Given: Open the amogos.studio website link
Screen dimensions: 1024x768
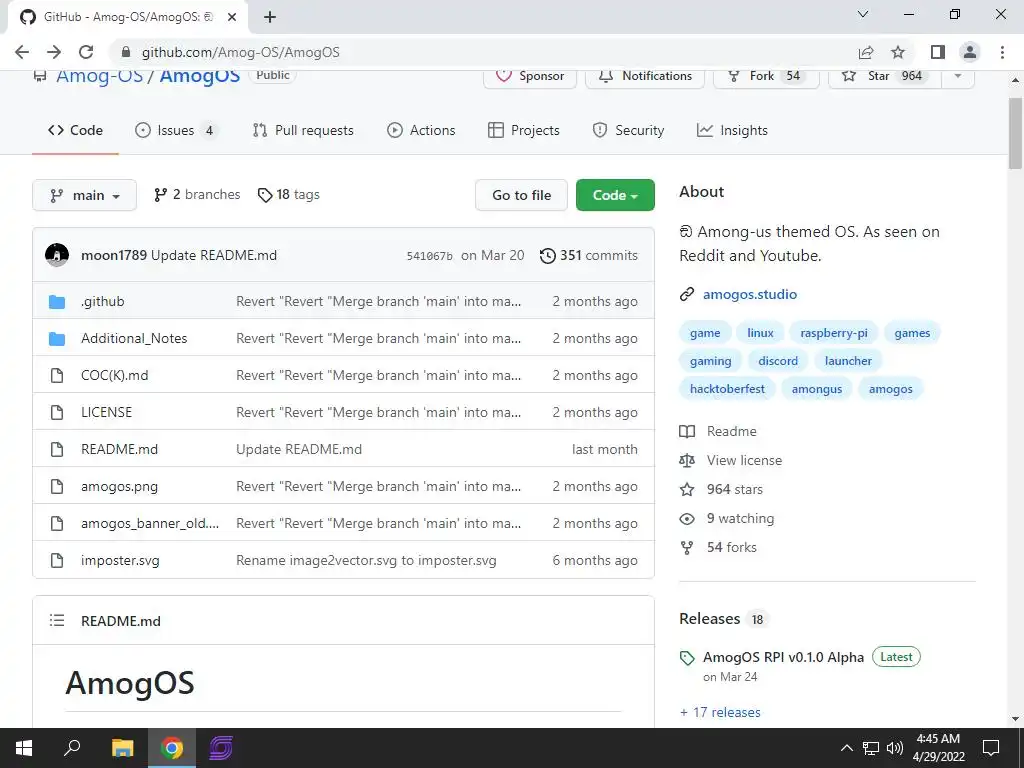Looking at the screenshot, I should point(750,295).
